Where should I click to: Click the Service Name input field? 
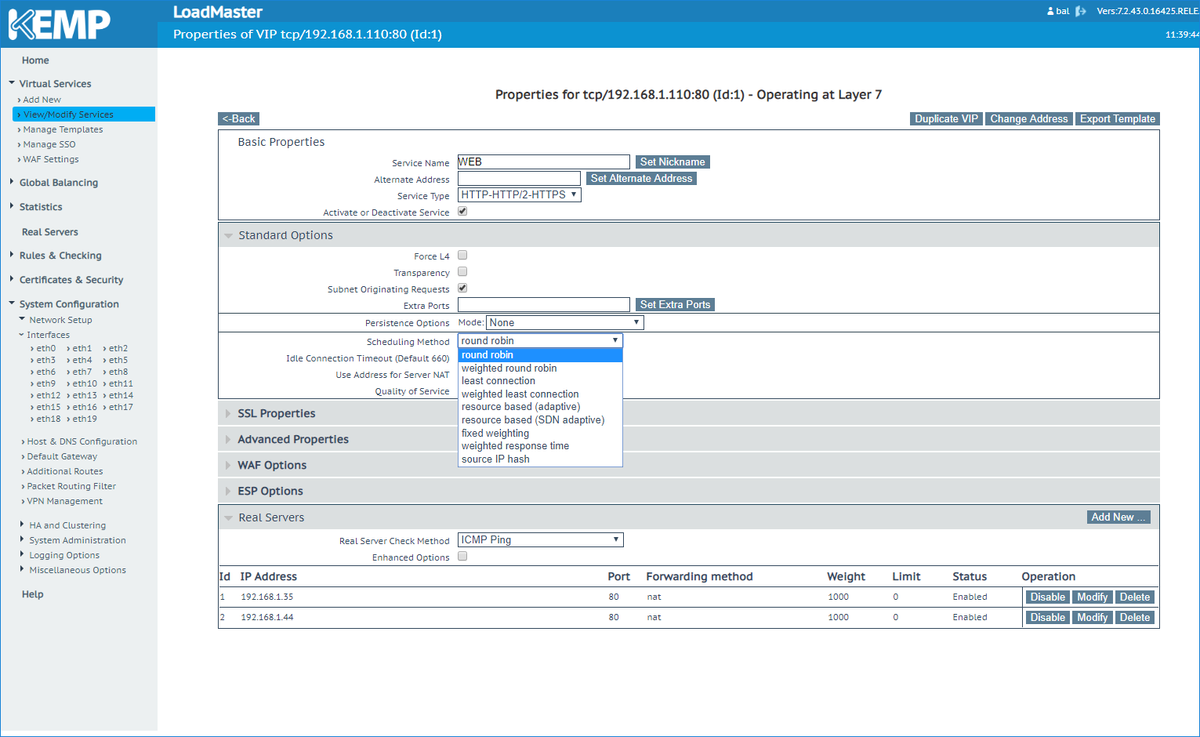tap(543, 162)
